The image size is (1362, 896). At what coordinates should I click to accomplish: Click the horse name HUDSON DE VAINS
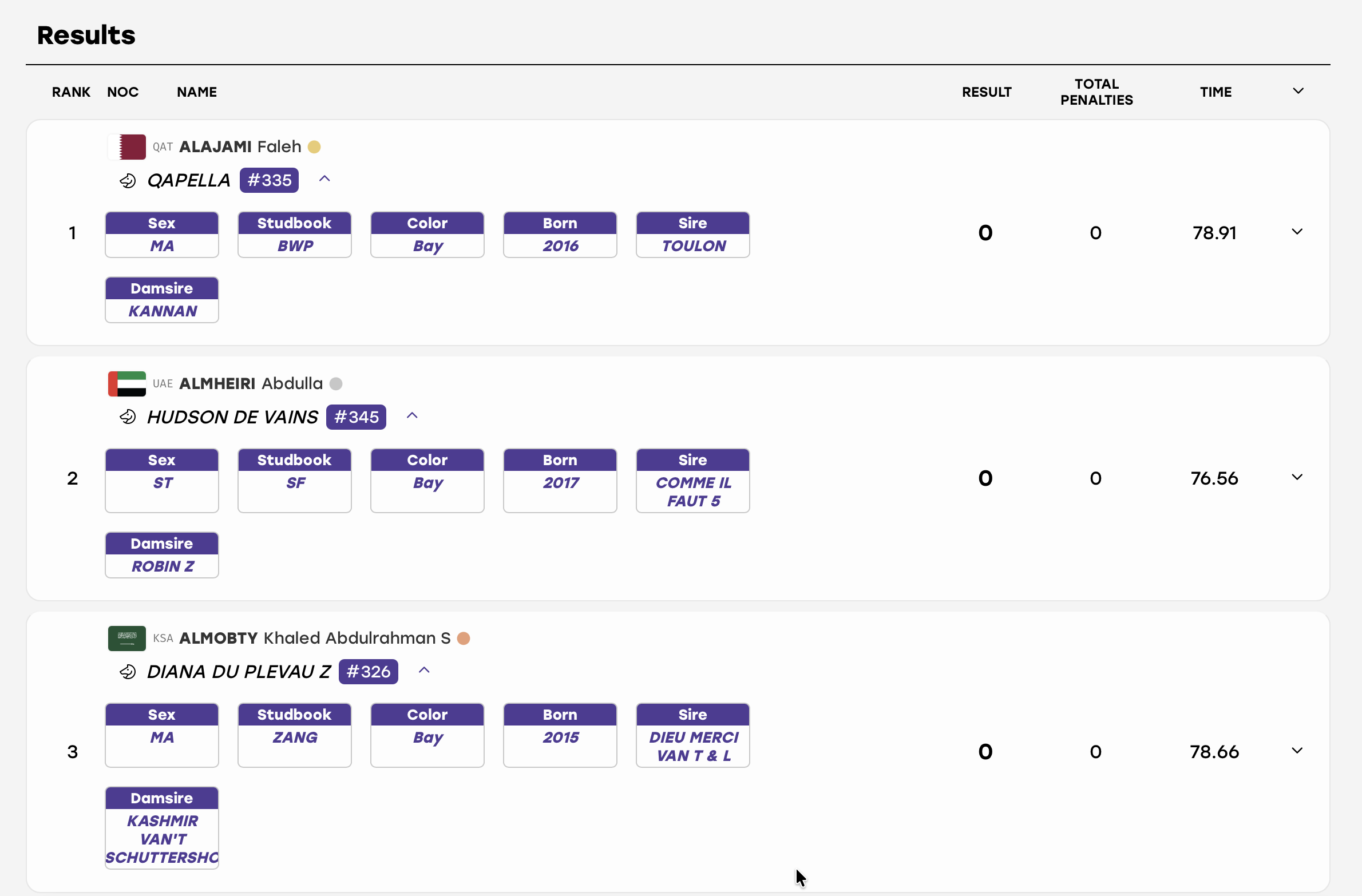pos(232,418)
